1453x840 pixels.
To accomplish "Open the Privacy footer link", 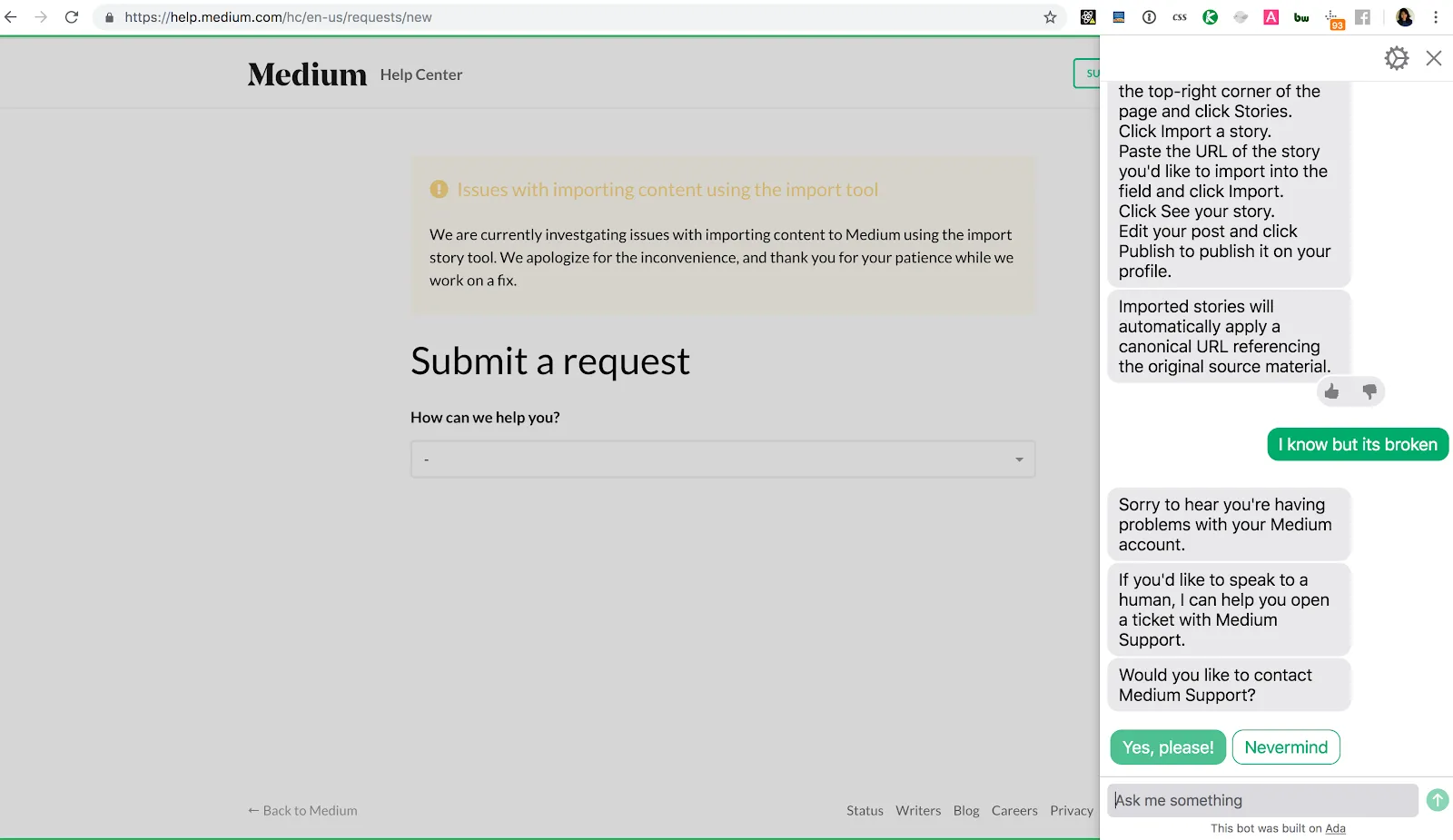I will [1072, 811].
